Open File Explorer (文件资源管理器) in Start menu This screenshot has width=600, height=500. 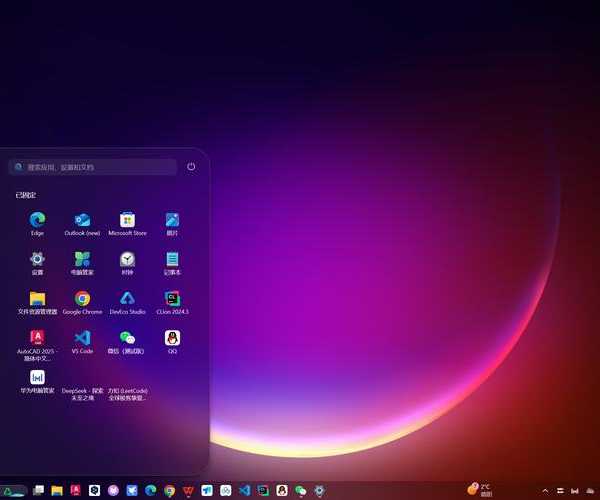coord(37,303)
